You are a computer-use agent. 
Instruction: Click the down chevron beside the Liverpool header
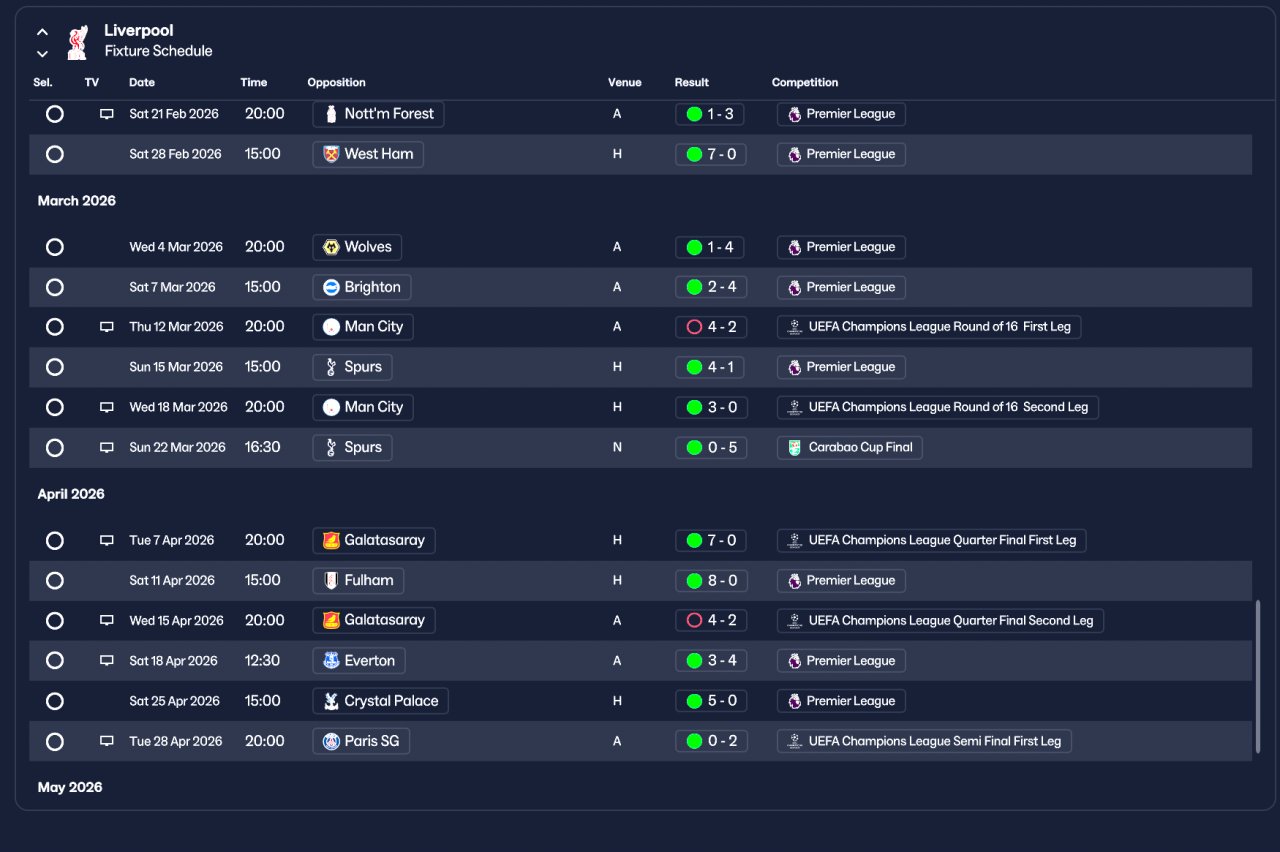click(x=42, y=53)
